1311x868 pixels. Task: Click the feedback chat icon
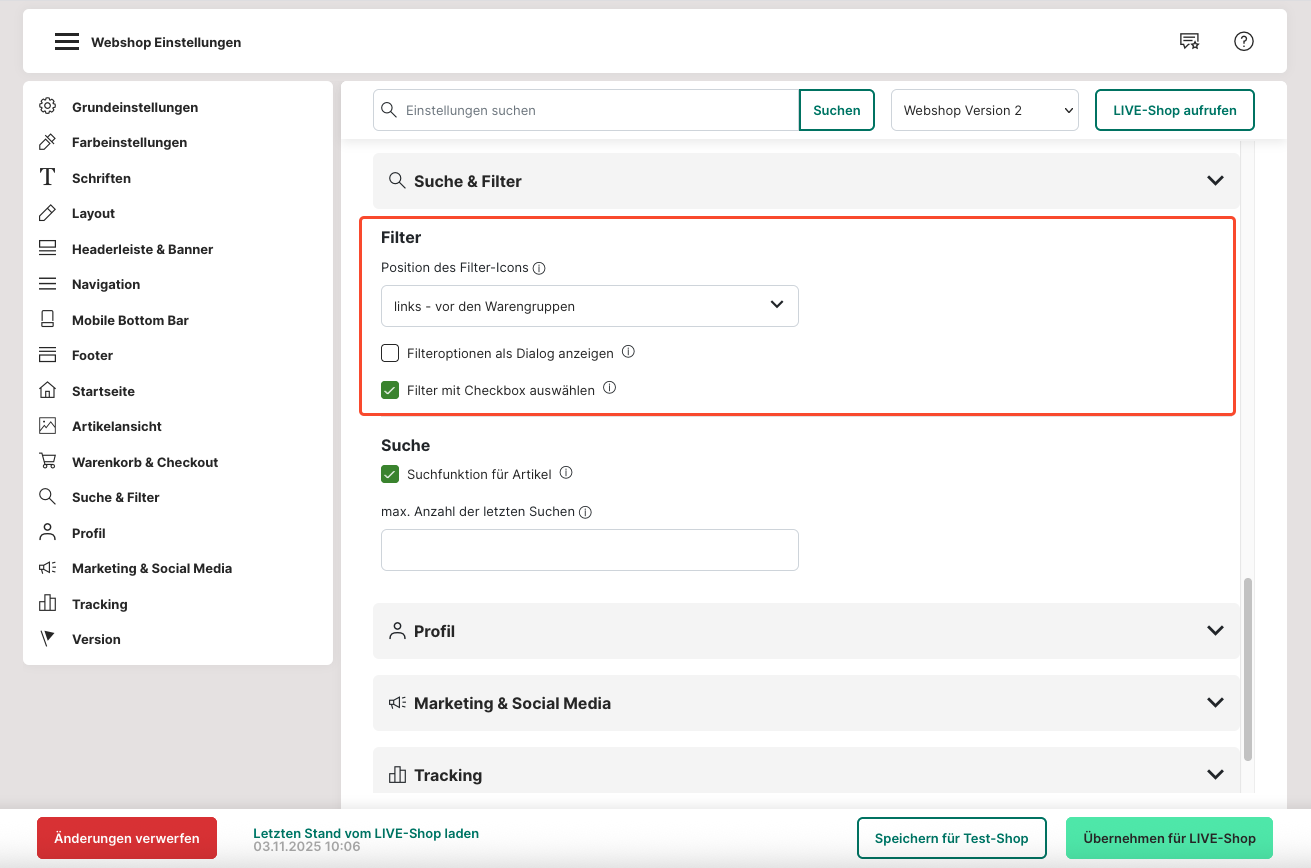tap(1189, 41)
